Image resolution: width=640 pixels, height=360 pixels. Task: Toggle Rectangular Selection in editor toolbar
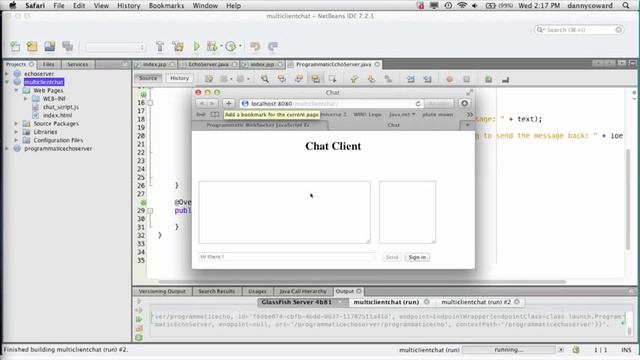tap(332, 79)
